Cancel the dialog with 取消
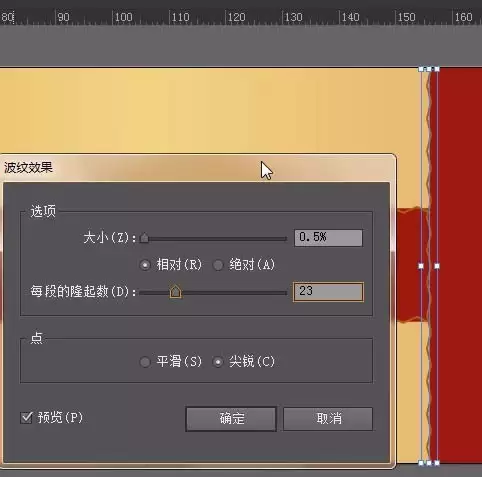 click(328, 419)
